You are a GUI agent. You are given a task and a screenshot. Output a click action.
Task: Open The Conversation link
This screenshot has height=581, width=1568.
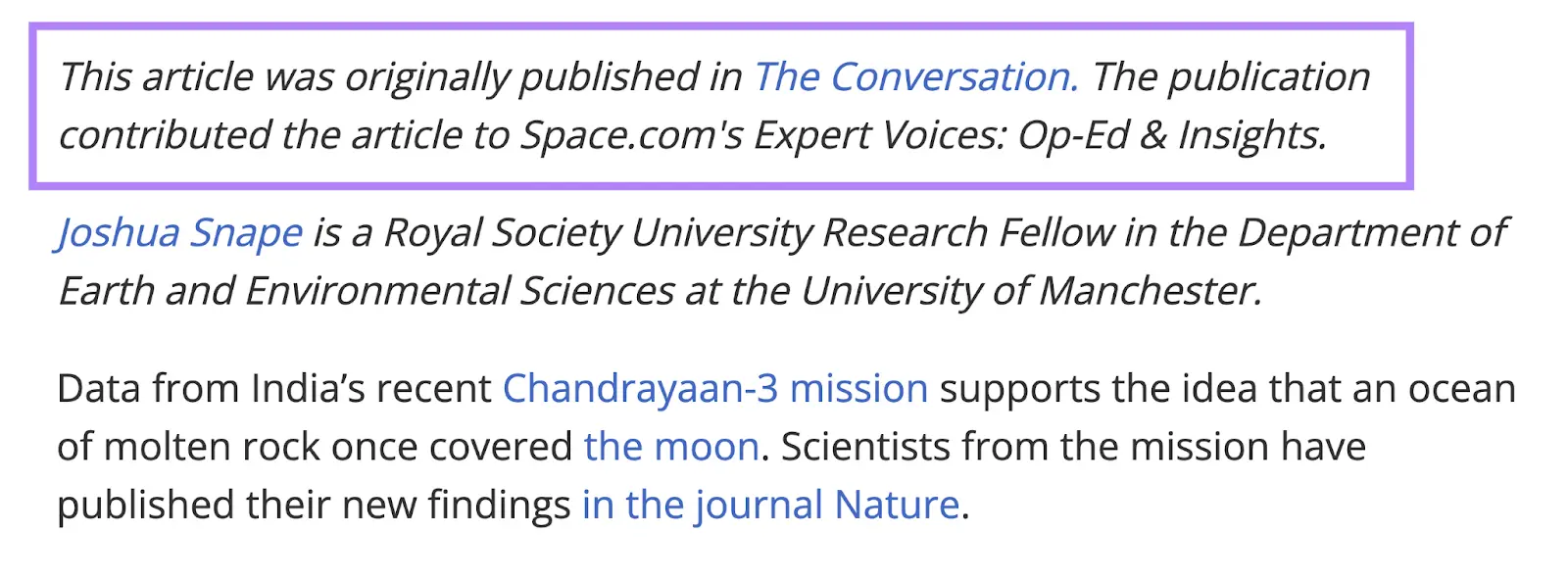click(x=915, y=77)
